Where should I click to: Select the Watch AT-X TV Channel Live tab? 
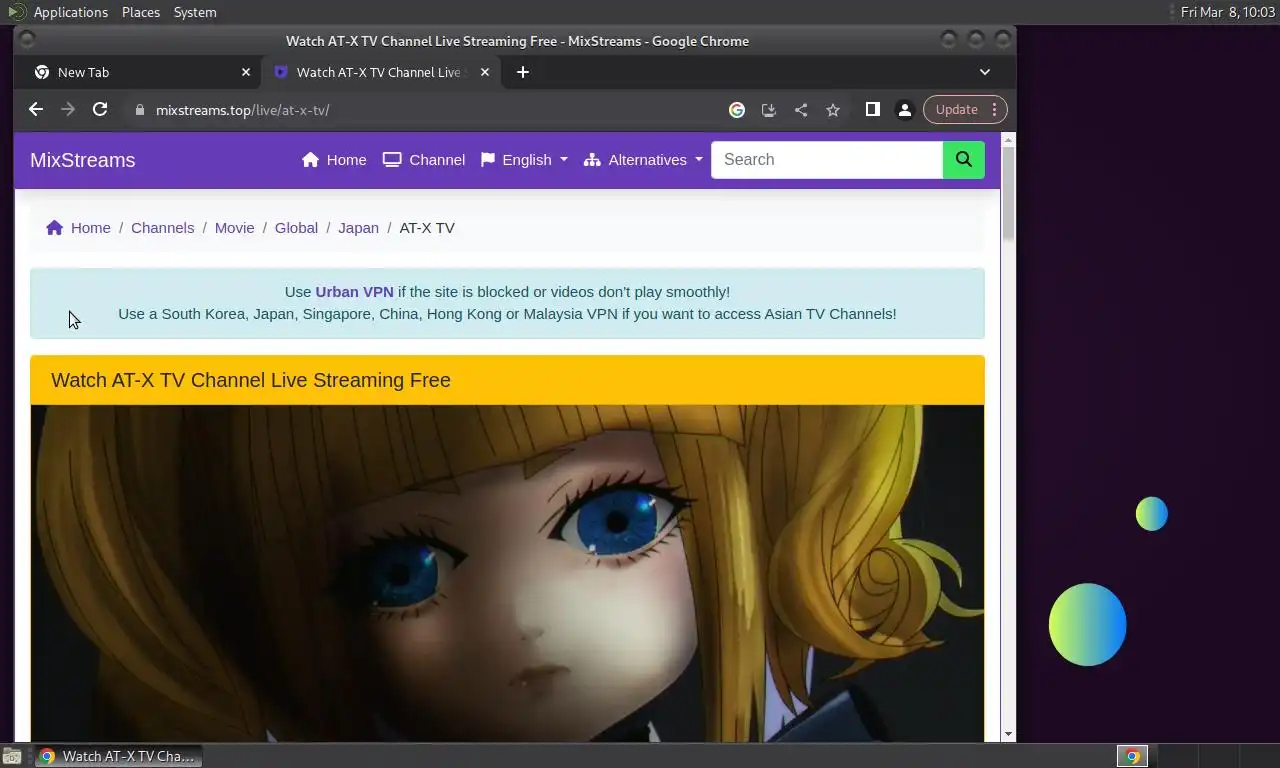(x=381, y=72)
